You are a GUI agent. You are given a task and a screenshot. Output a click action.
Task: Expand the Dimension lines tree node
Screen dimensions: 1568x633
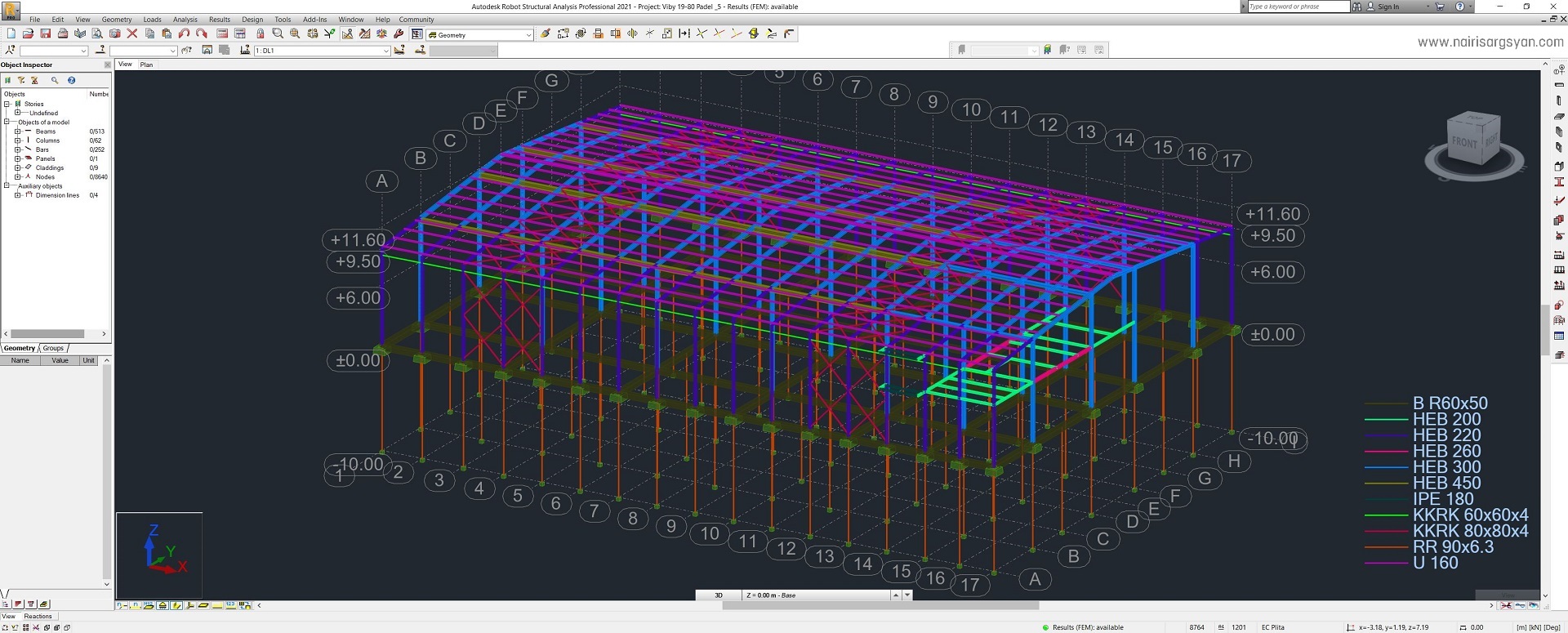point(17,195)
